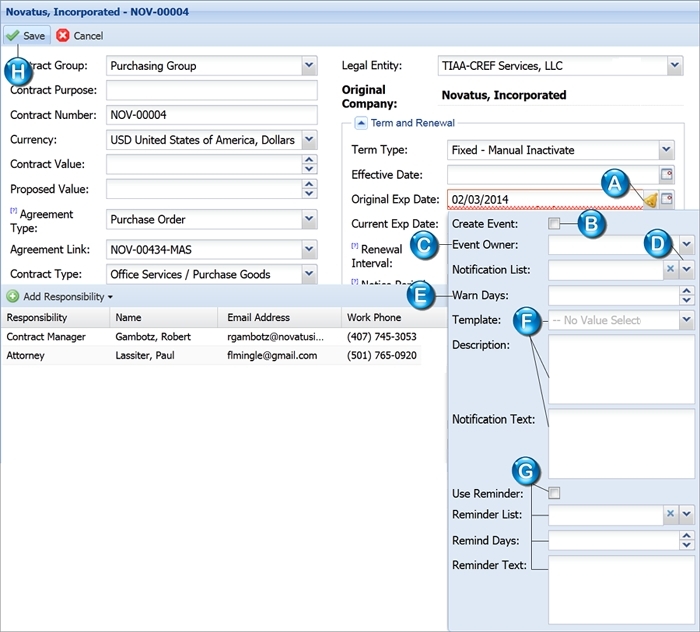The height and width of the screenshot is (632, 700).
Task: Open the Template dropdown
Action: 686,320
